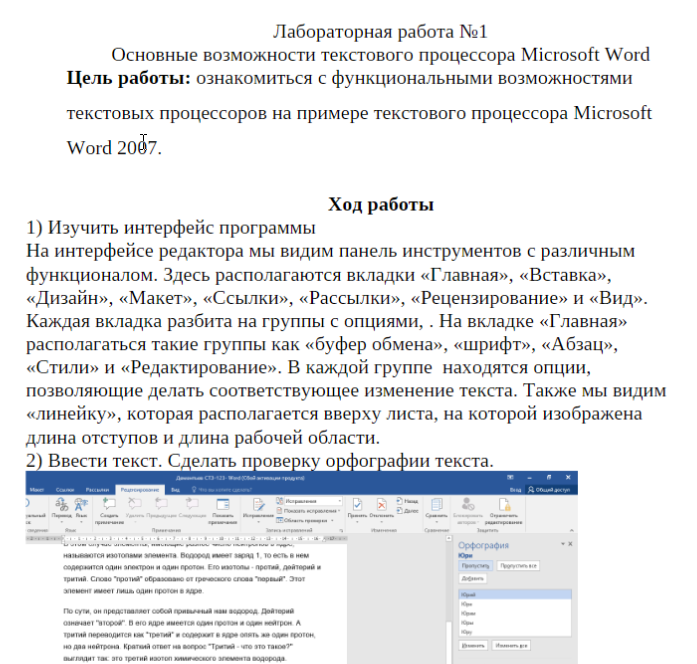Click the Добавить to dictionary button
The image size is (697, 664).
(x=473, y=578)
